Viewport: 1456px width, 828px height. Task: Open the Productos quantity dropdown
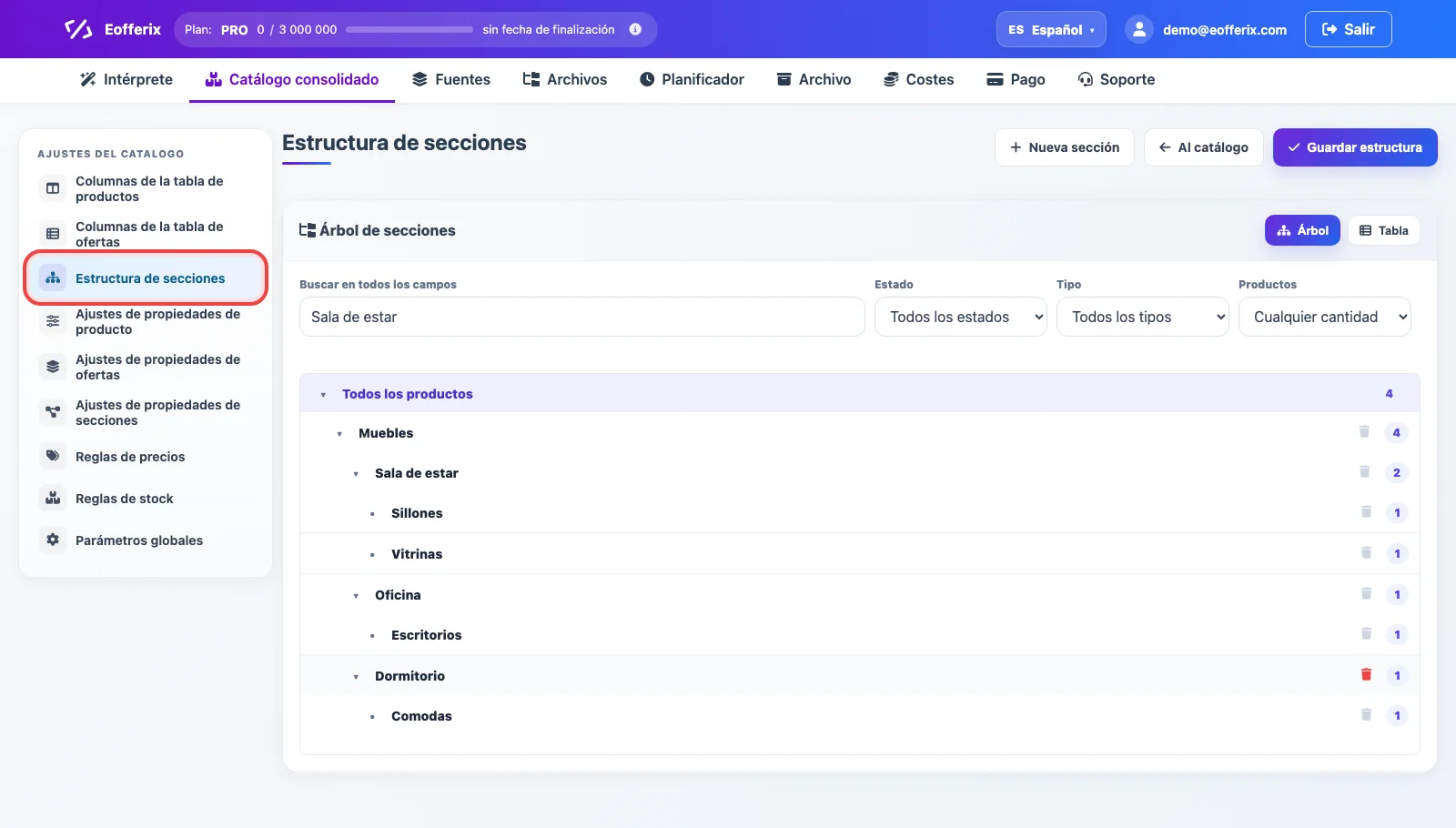[x=1325, y=317]
